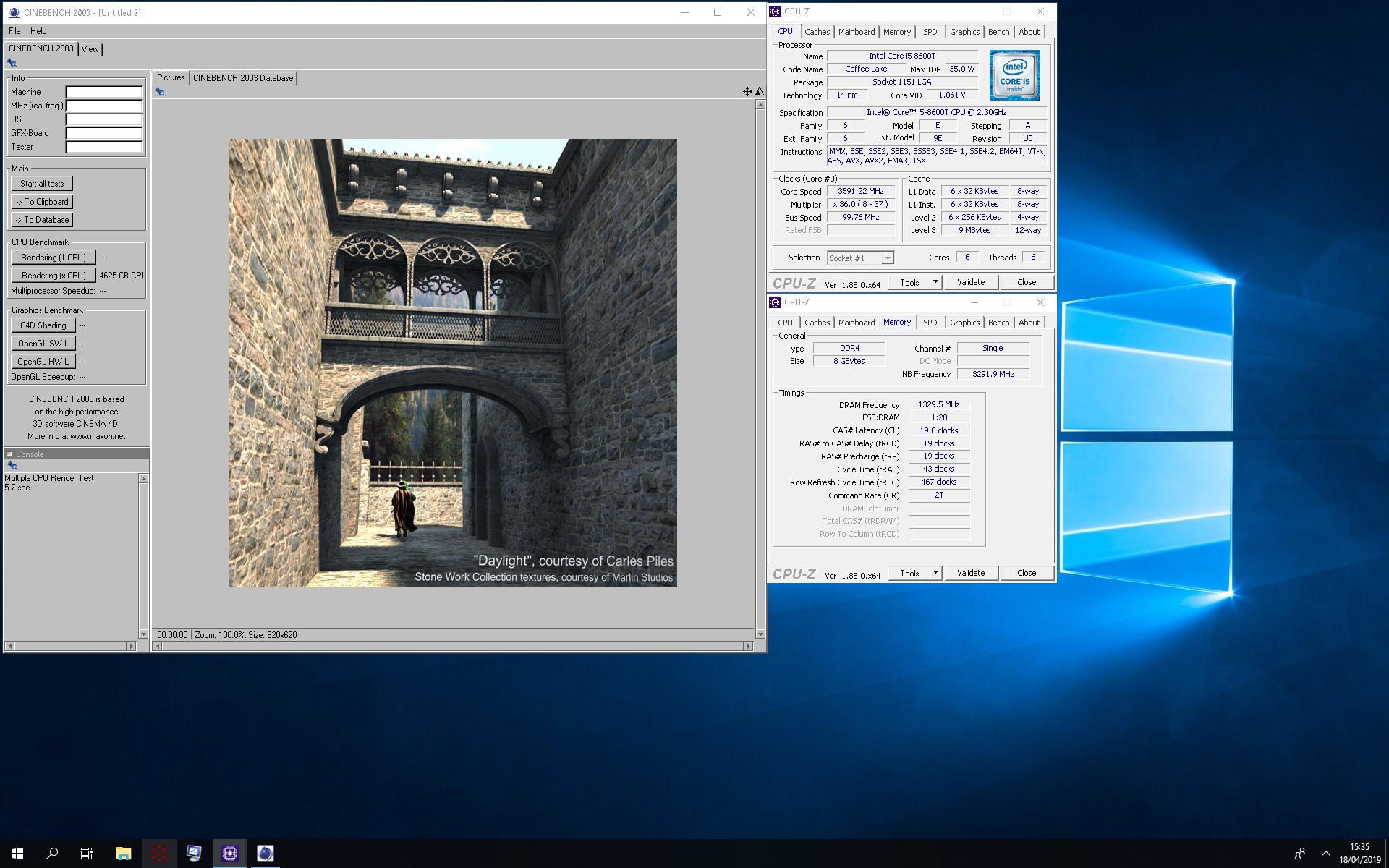Image resolution: width=1389 pixels, height=868 pixels.
Task: Open Caches tab in upper CPU-Z window
Action: click(817, 32)
